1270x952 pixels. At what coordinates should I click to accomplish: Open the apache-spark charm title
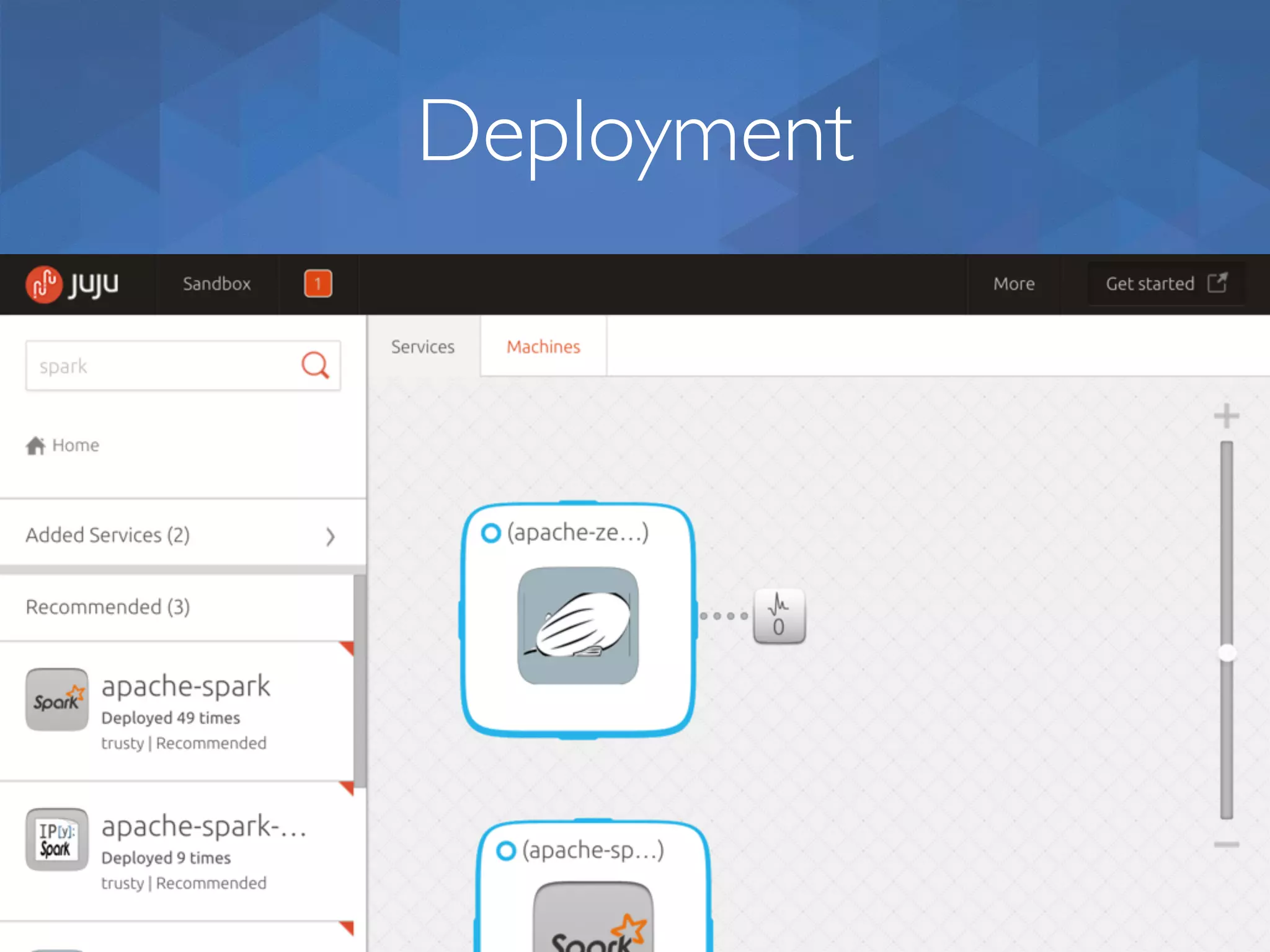(x=186, y=686)
